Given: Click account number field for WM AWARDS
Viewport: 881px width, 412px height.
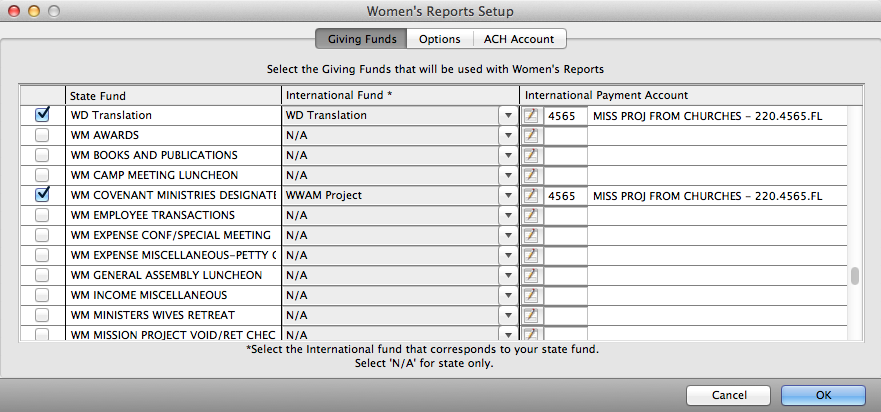Looking at the screenshot, I should (565, 136).
